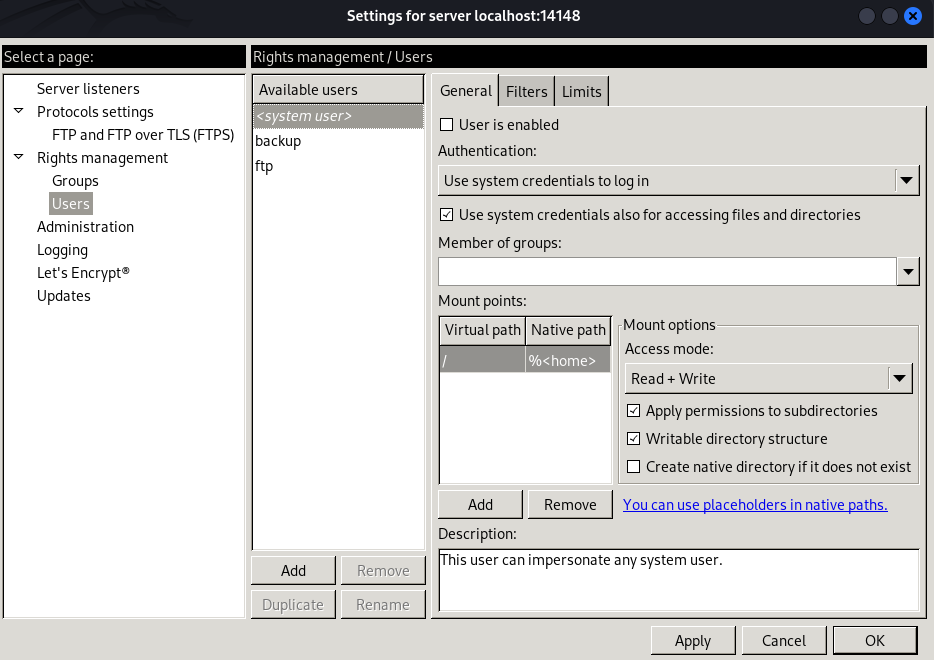The width and height of the screenshot is (934, 660).
Task: Click the Available users column header
Action: click(x=338, y=90)
